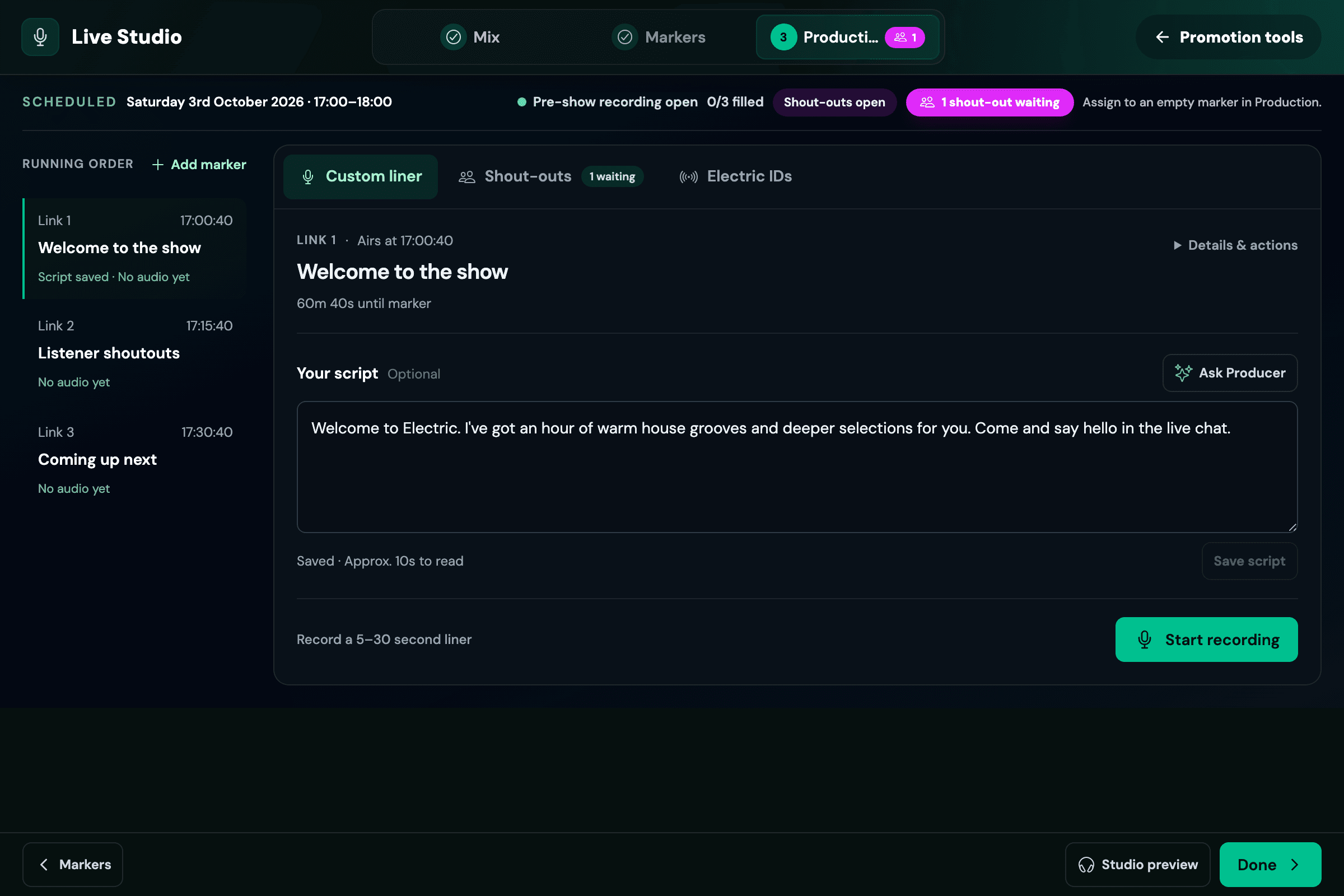
Task: Click the Shout-outs open status pill
Action: (834, 102)
